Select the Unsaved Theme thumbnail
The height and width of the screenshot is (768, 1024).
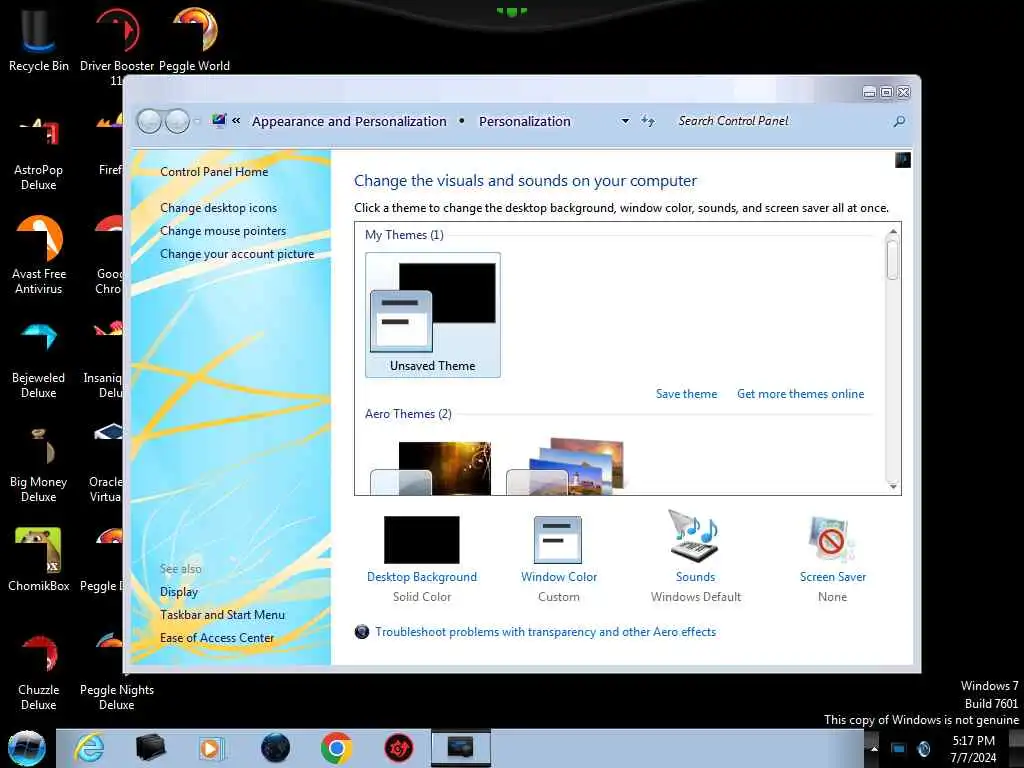433,315
